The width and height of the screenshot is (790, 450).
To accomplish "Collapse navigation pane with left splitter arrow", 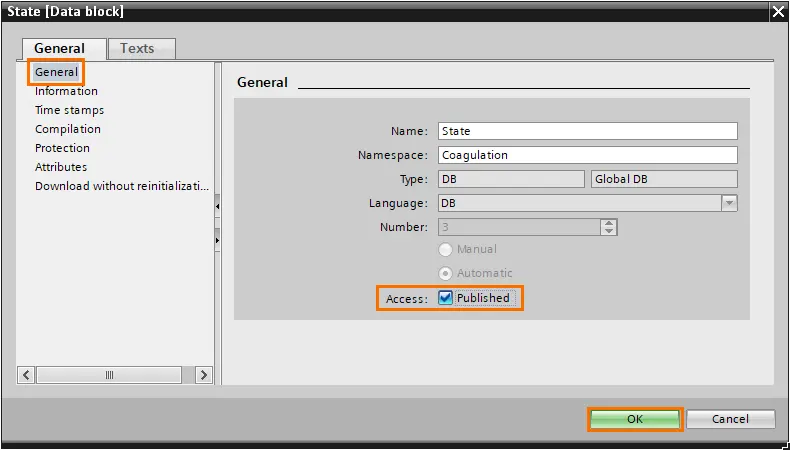I will 217,207.
